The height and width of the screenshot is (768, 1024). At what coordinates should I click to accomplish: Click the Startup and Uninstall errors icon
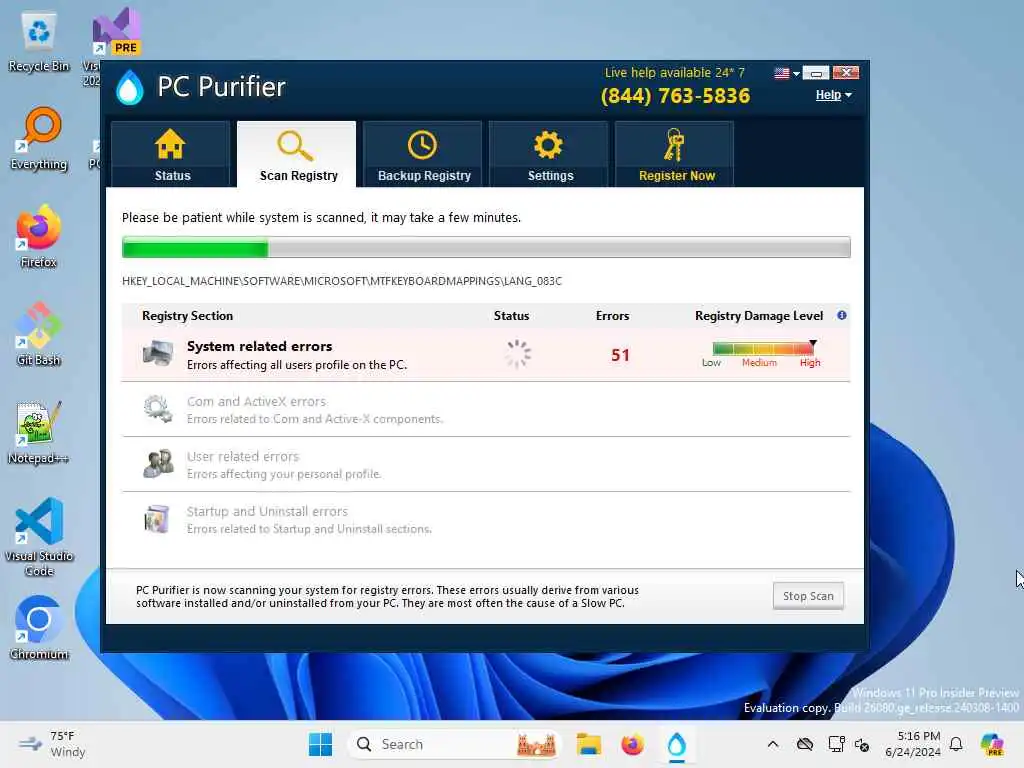157,519
